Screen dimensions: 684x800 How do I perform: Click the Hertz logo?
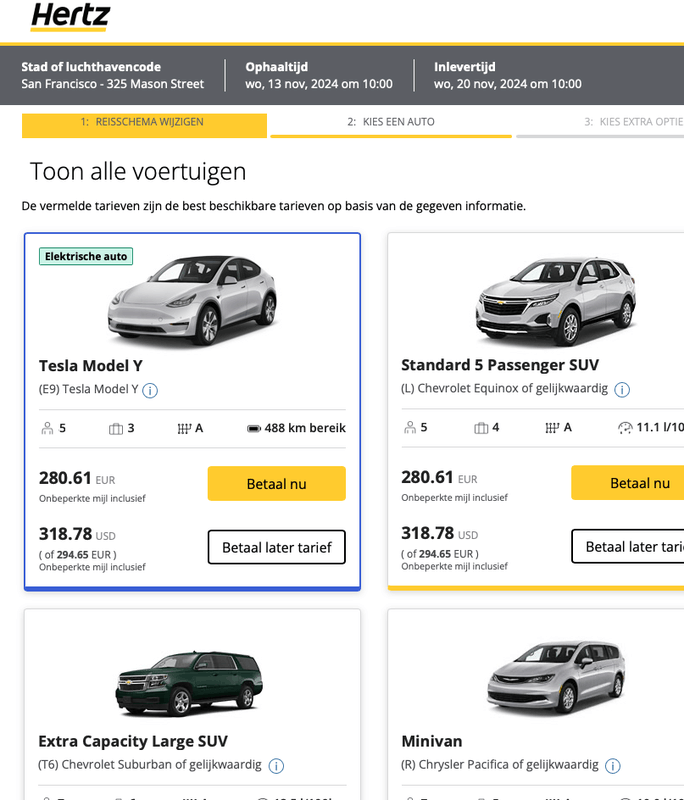pyautogui.click(x=70, y=17)
